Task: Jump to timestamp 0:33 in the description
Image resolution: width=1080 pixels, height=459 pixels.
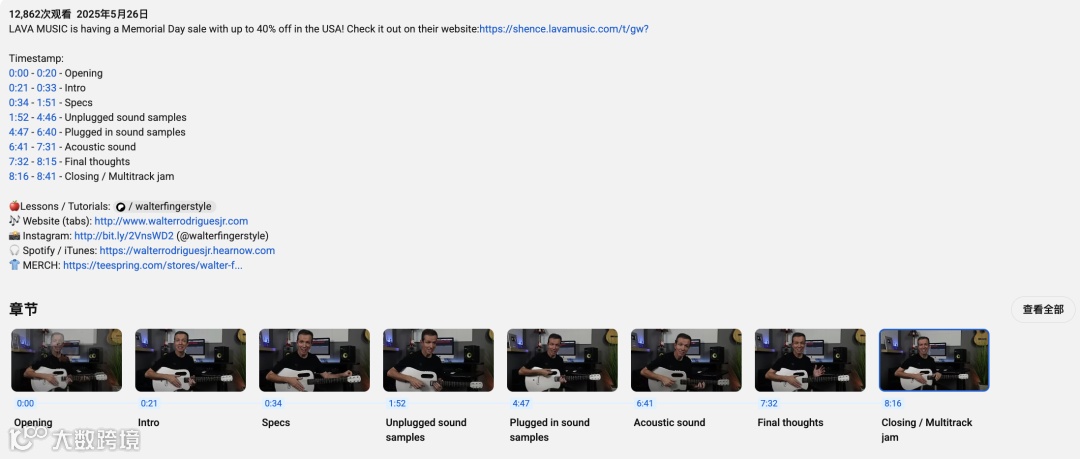Action: coord(47,88)
